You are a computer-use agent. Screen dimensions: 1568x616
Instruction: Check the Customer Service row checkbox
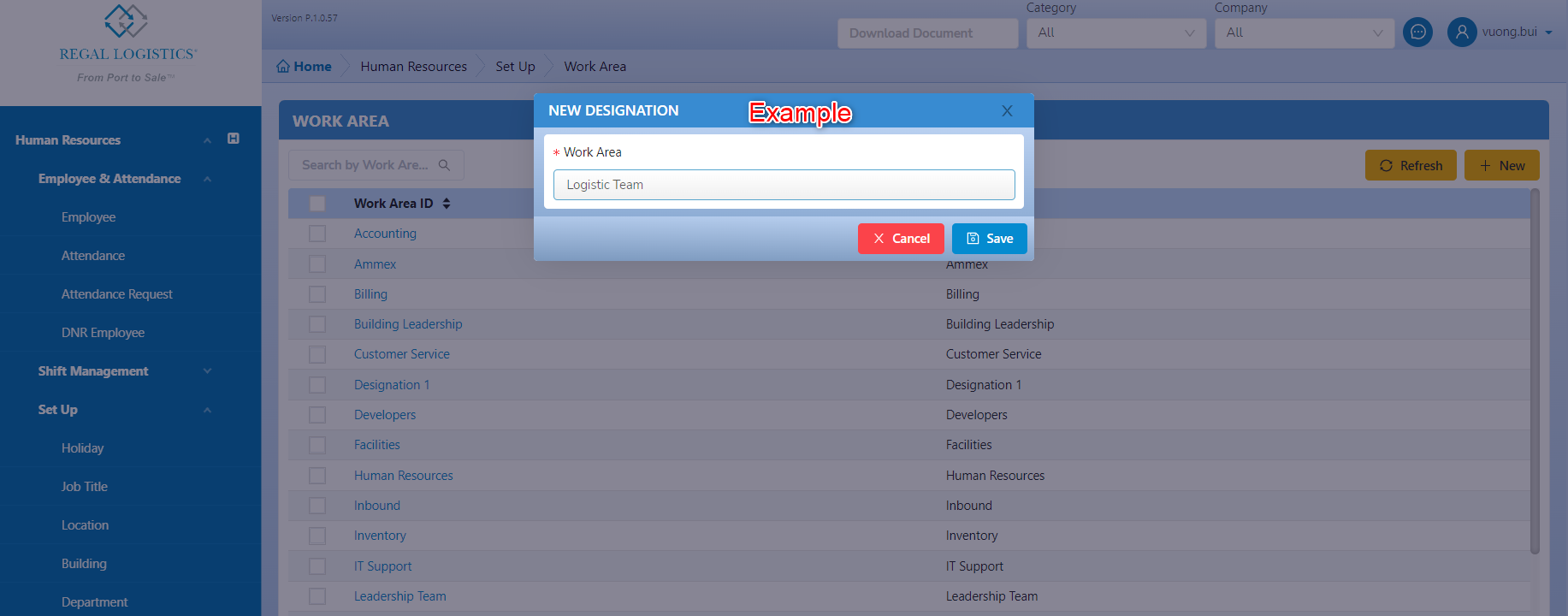point(317,354)
